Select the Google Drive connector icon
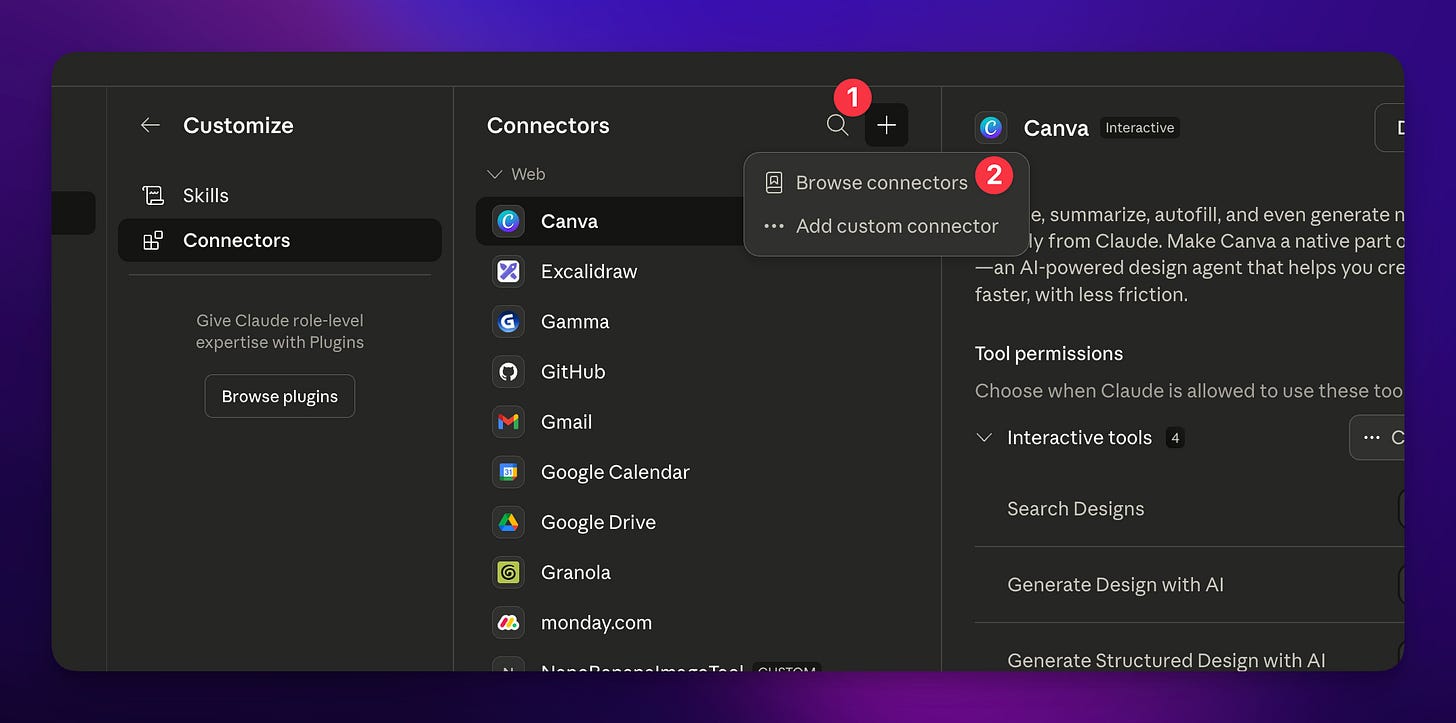Image resolution: width=1456 pixels, height=723 pixels. (509, 522)
